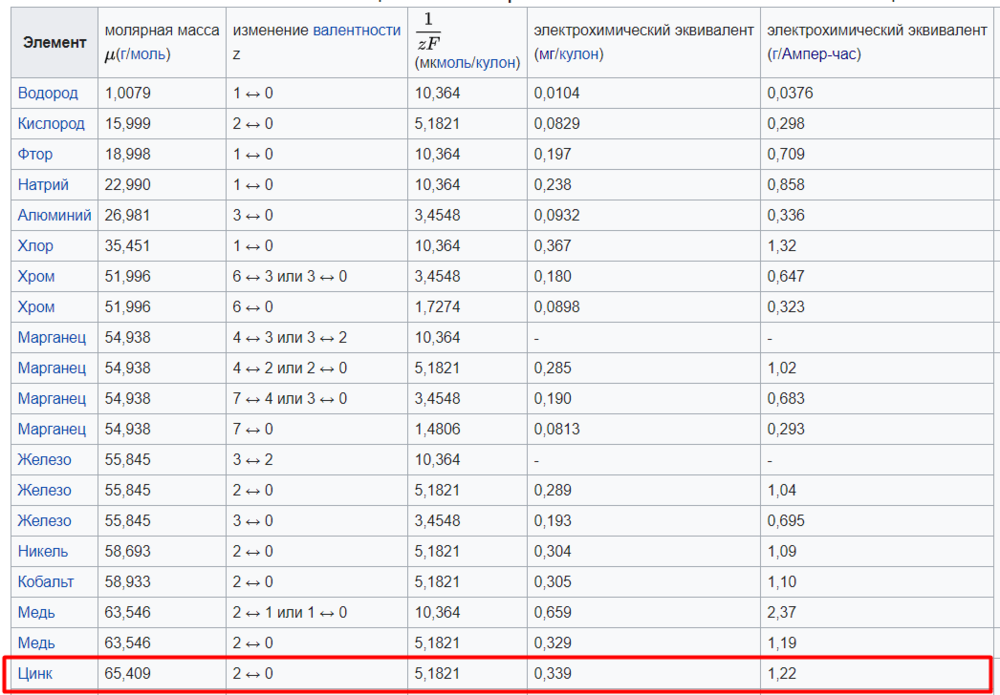Open the Кобальт element link

click(47, 582)
